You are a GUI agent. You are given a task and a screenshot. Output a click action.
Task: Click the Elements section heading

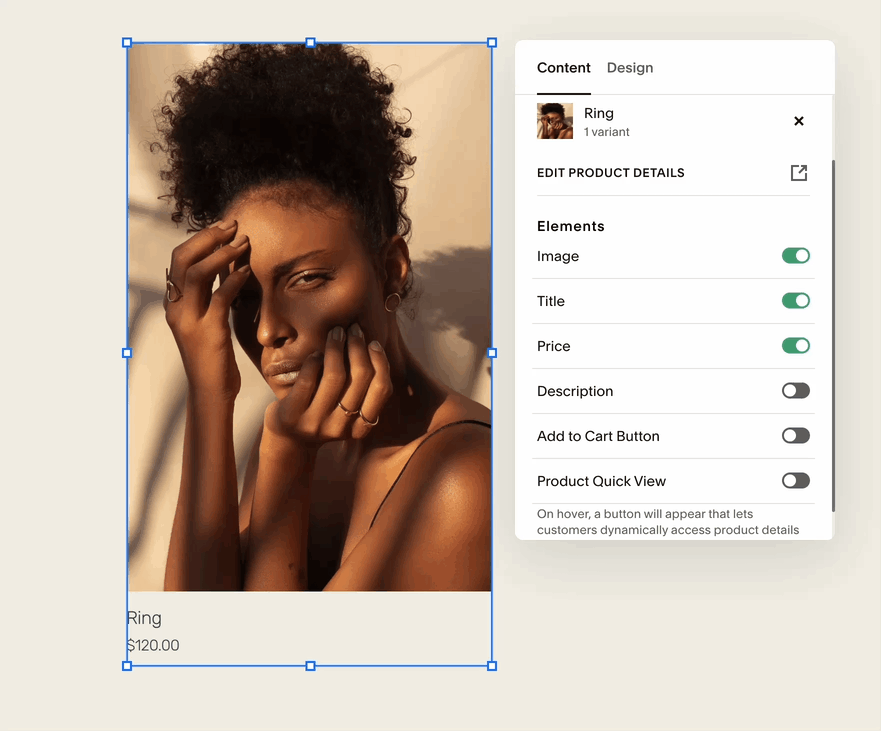(x=570, y=226)
